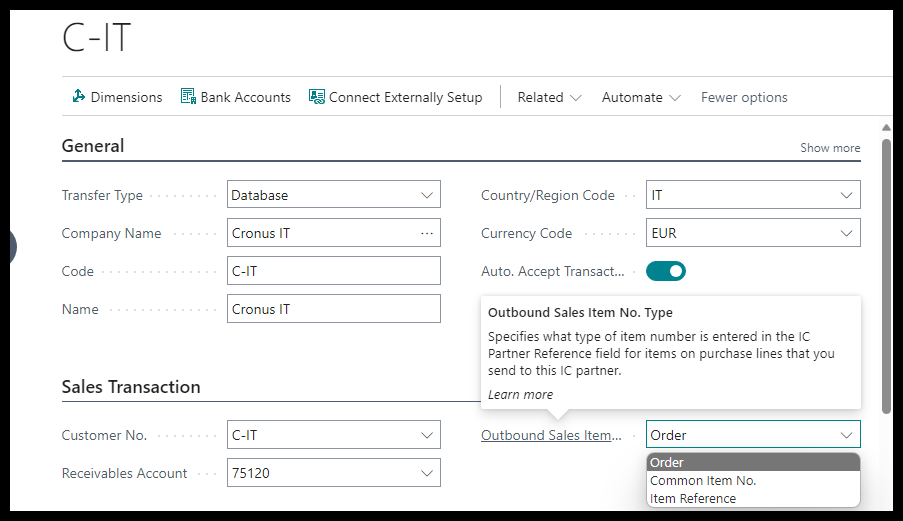Click the Bank Accounts icon
903x521 pixels.
[188, 97]
